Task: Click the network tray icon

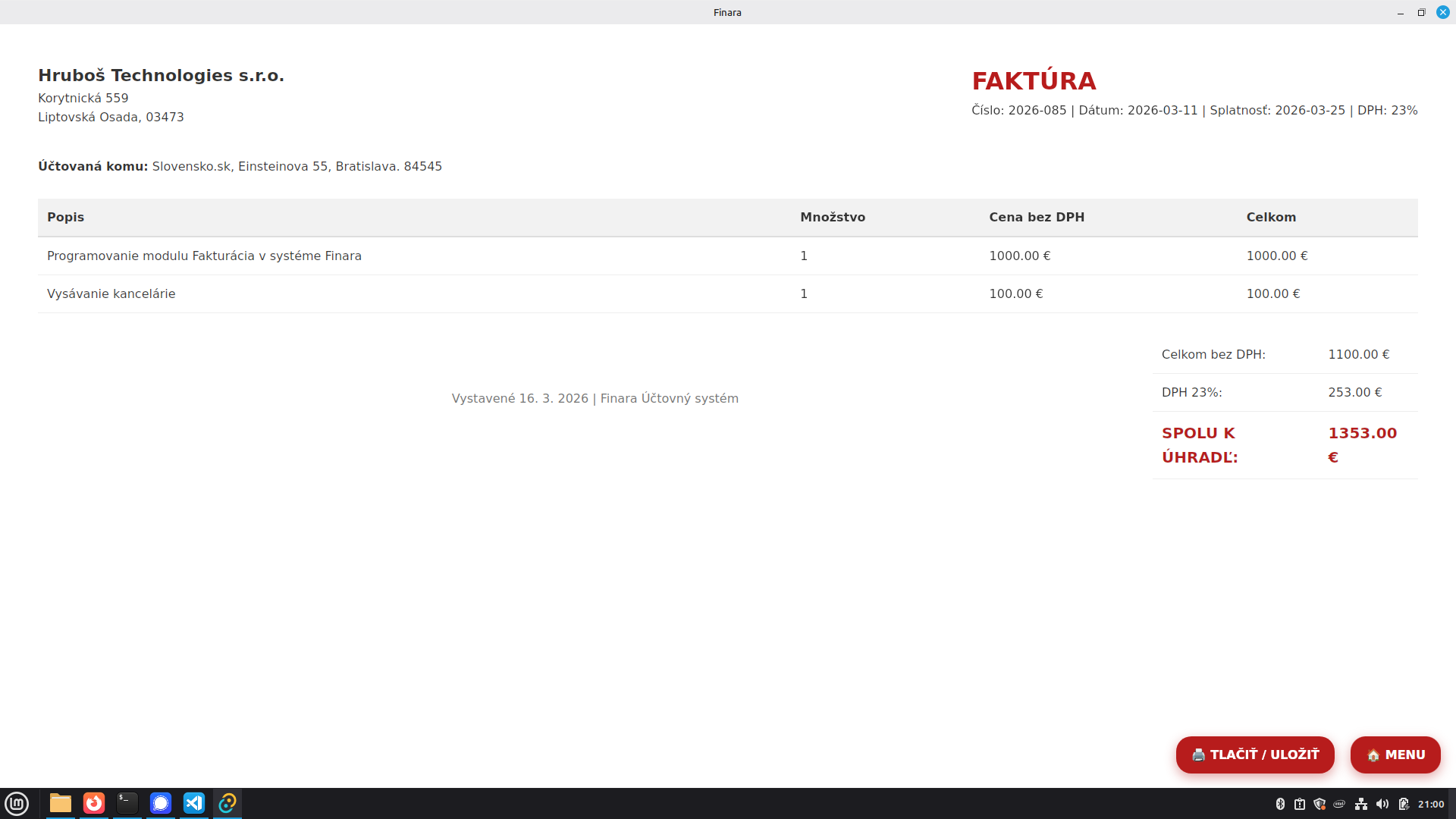Action: (1361, 804)
